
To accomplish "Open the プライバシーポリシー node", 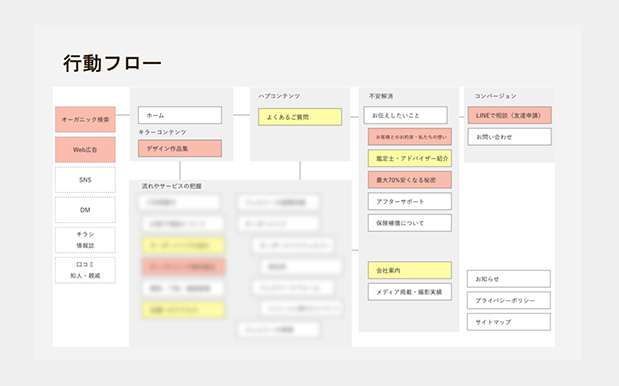I will tap(509, 300).
